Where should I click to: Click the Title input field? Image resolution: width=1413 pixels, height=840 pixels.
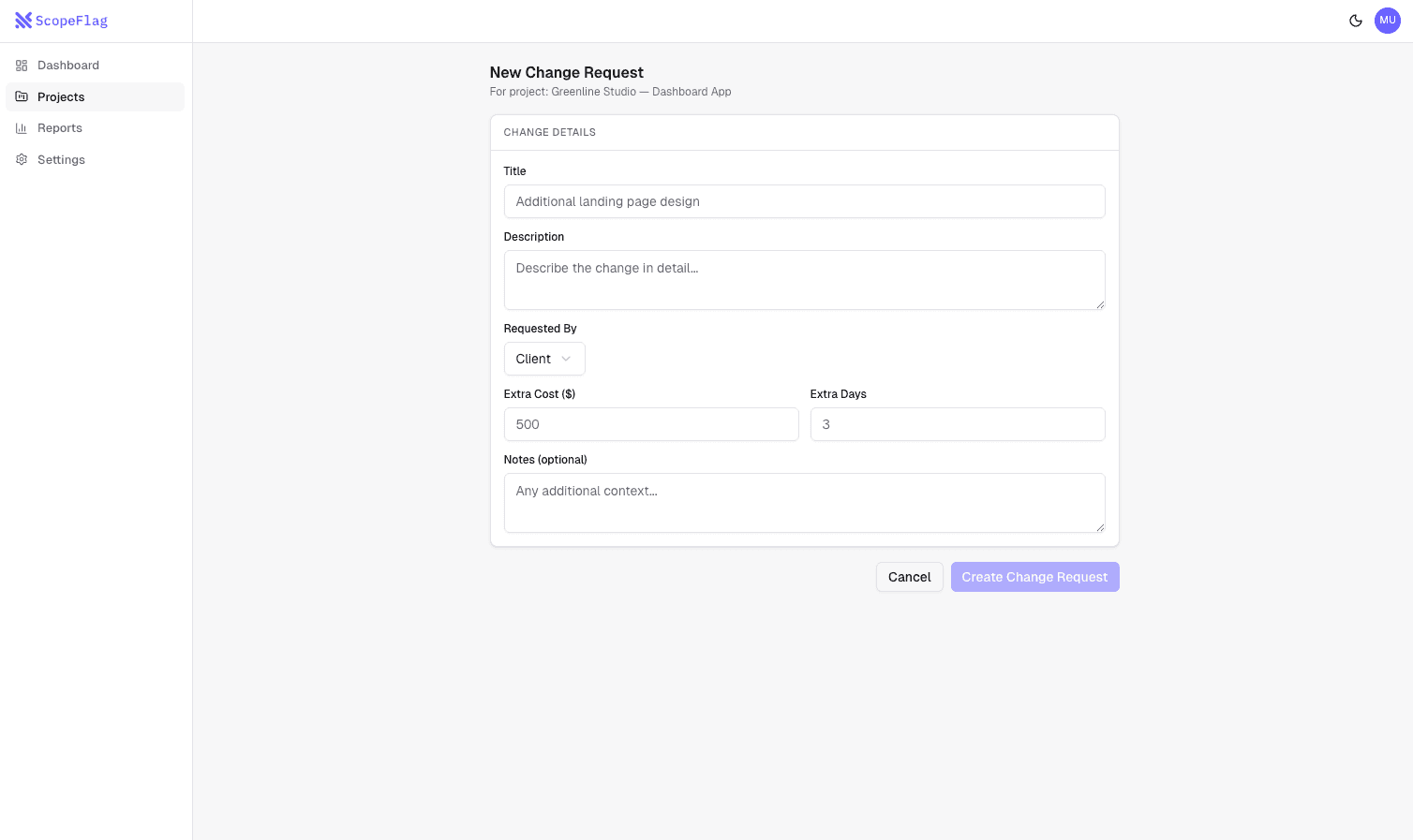(x=804, y=201)
